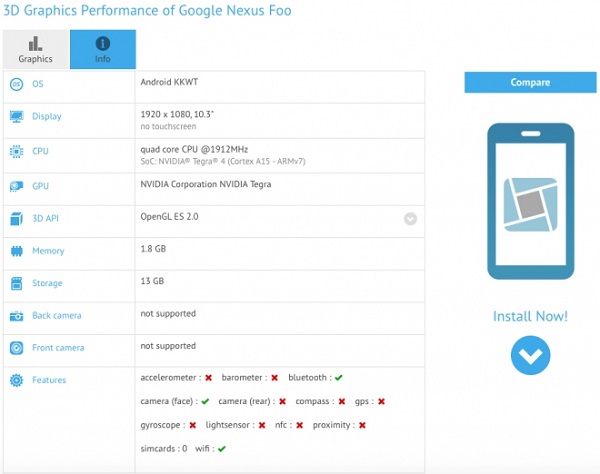Click the 1.8 GB memory value
Image resolution: width=600 pixels, height=474 pixels.
pyautogui.click(x=153, y=249)
